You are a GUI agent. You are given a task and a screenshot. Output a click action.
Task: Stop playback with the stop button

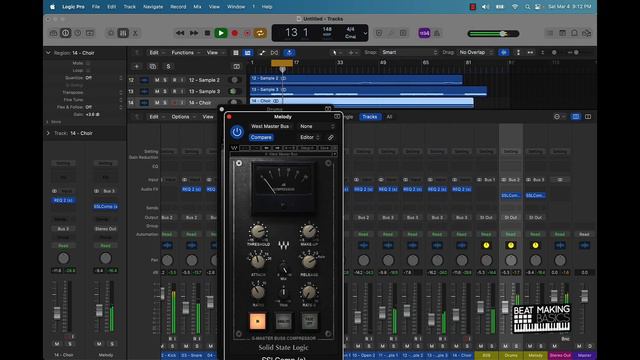pyautogui.click(x=207, y=33)
